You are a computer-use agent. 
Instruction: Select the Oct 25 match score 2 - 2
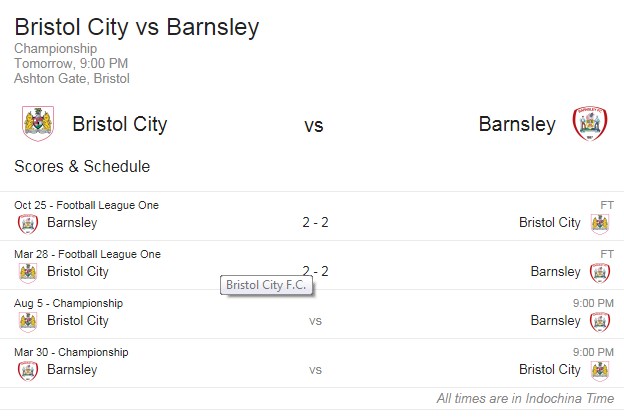315,222
